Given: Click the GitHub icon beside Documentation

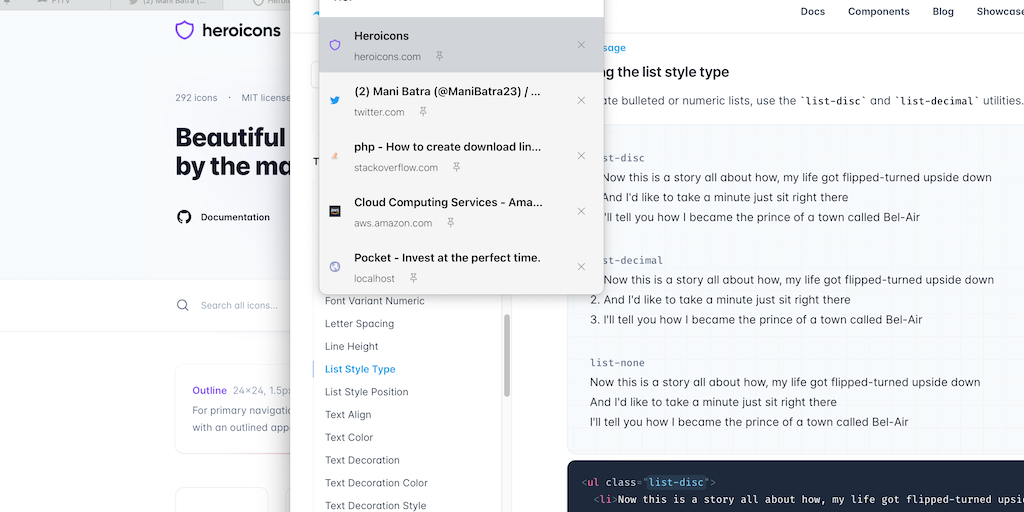Looking at the screenshot, I should coord(184,217).
